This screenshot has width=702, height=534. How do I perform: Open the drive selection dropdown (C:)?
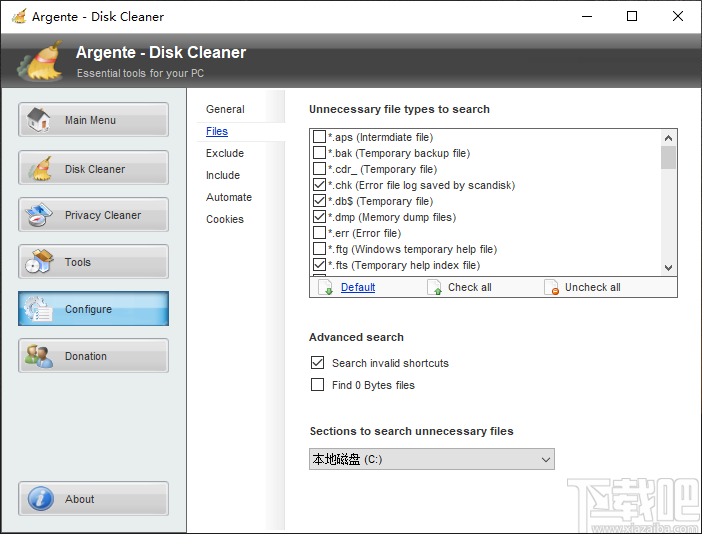[432, 459]
